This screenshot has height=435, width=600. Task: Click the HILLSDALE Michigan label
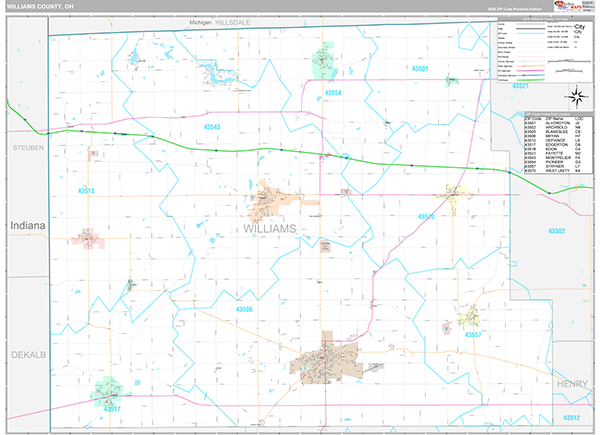pyautogui.click(x=233, y=23)
